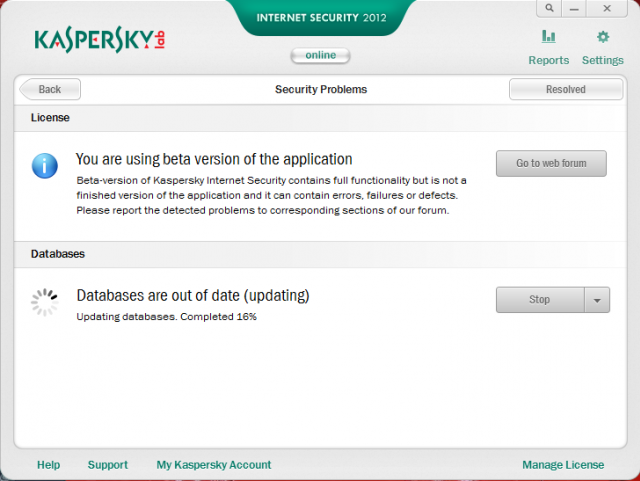Minimize the Kaspersky window

pyautogui.click(x=574, y=8)
